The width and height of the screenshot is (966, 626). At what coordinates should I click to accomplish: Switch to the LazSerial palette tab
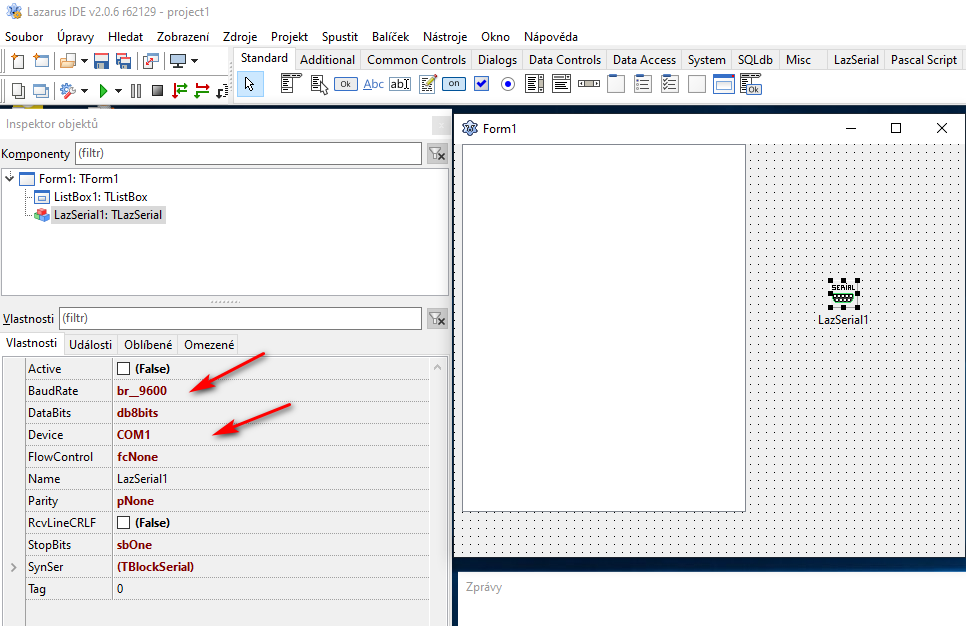click(856, 60)
